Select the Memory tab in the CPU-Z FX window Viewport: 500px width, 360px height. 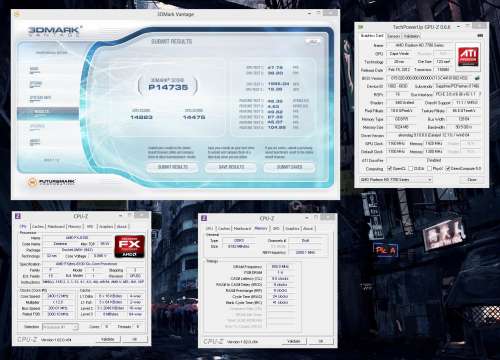[x=75, y=227]
